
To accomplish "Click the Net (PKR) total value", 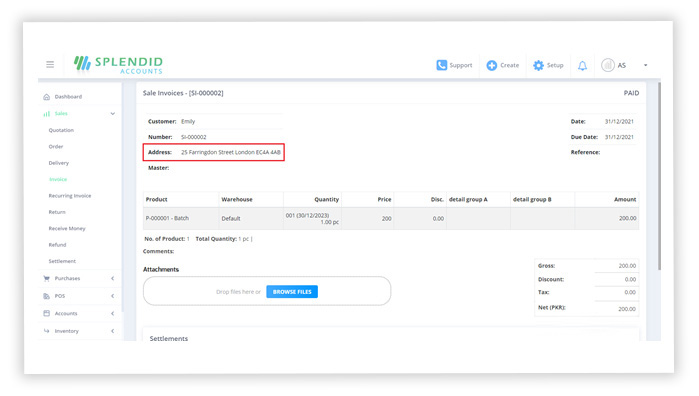I will coord(627,309).
